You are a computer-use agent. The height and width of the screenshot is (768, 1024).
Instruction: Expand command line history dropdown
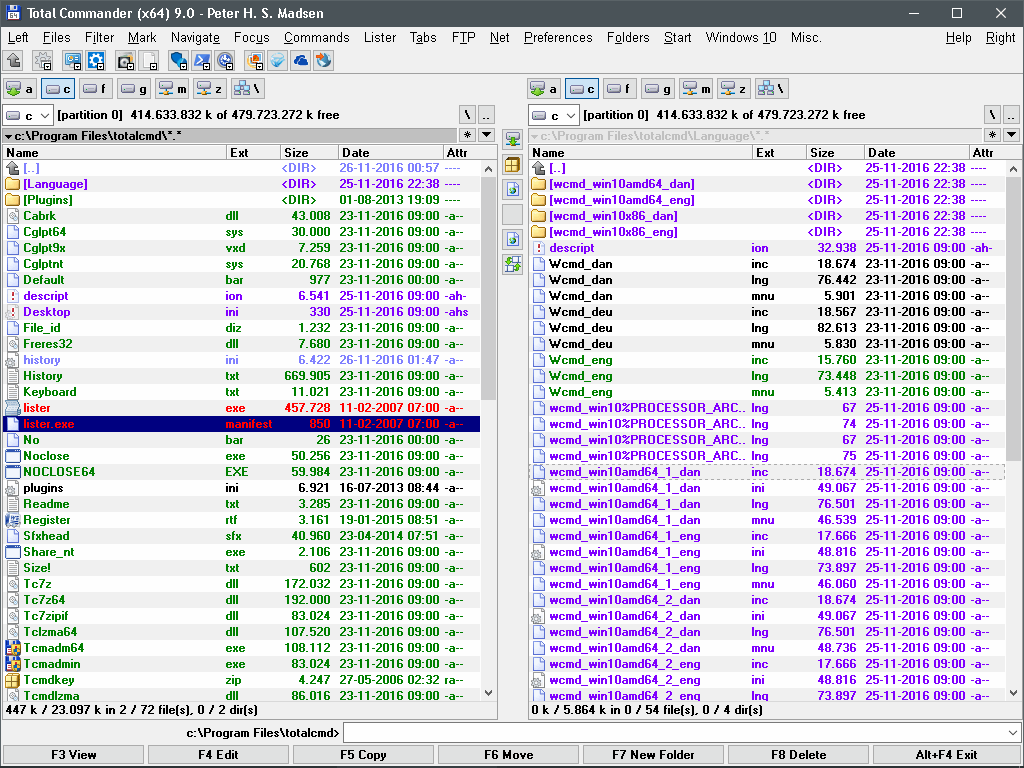pos(1012,733)
